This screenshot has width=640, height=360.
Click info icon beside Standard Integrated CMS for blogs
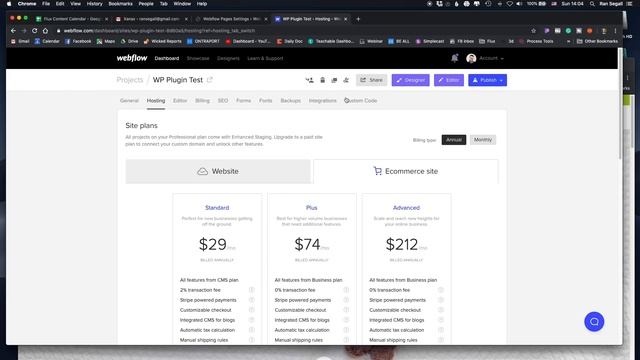(251, 320)
